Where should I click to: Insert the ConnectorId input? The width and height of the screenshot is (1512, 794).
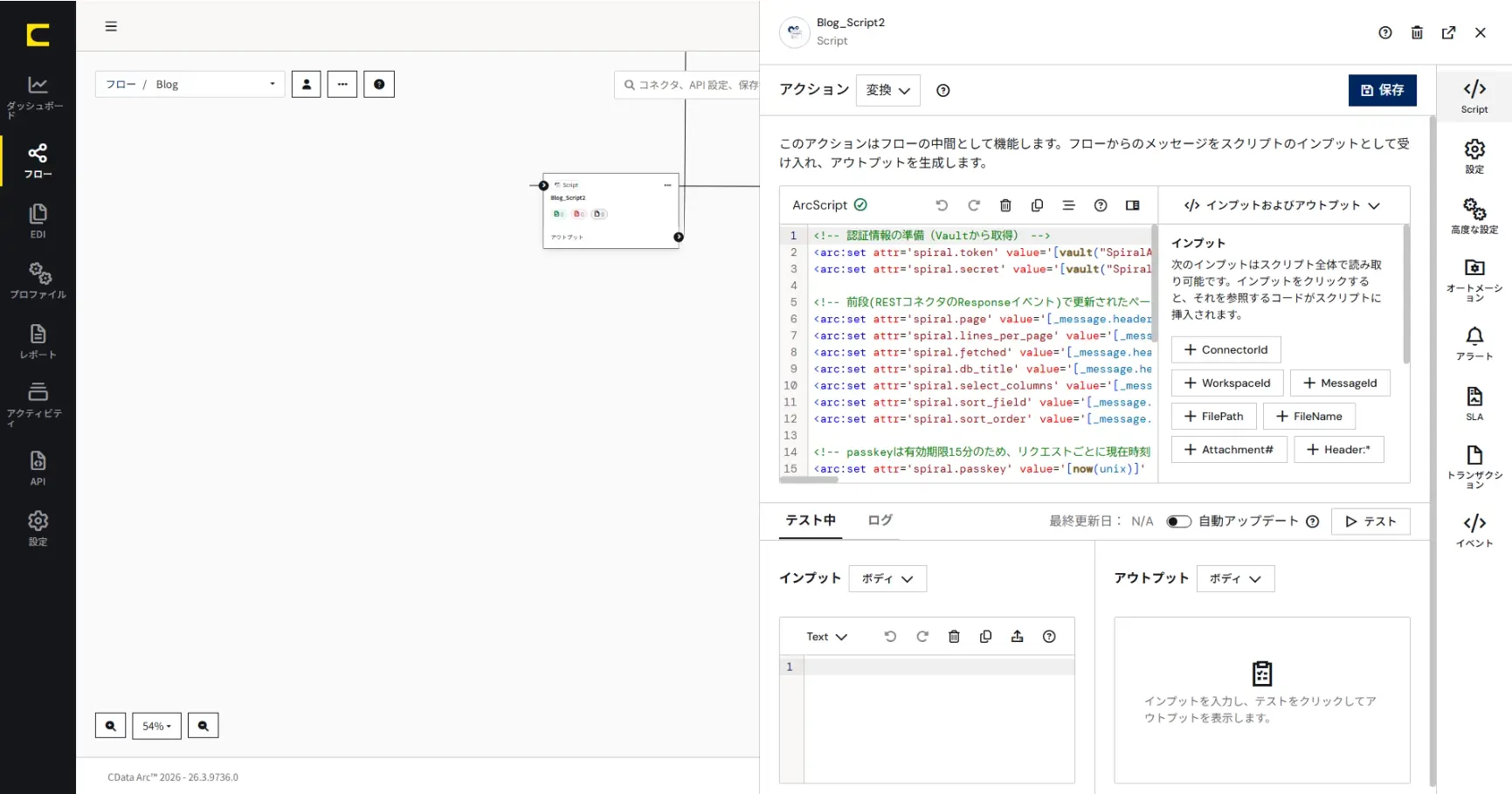pos(1225,349)
